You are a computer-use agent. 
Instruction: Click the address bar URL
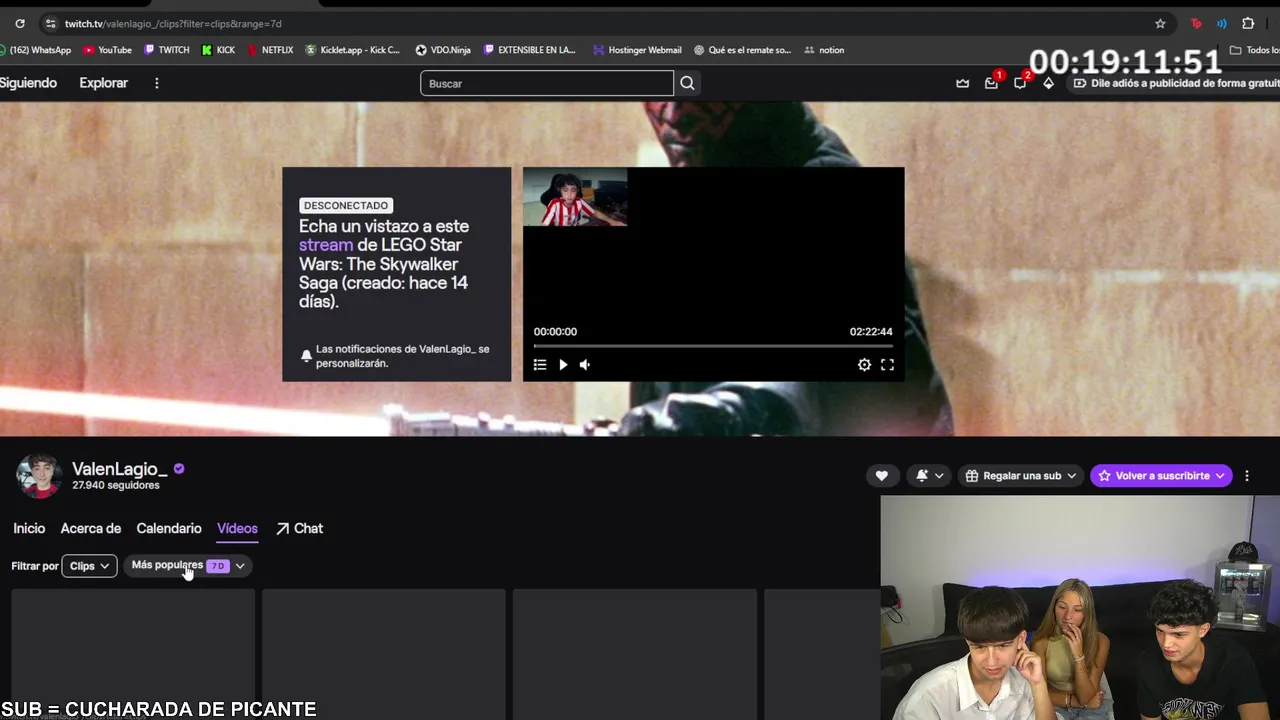click(x=173, y=23)
